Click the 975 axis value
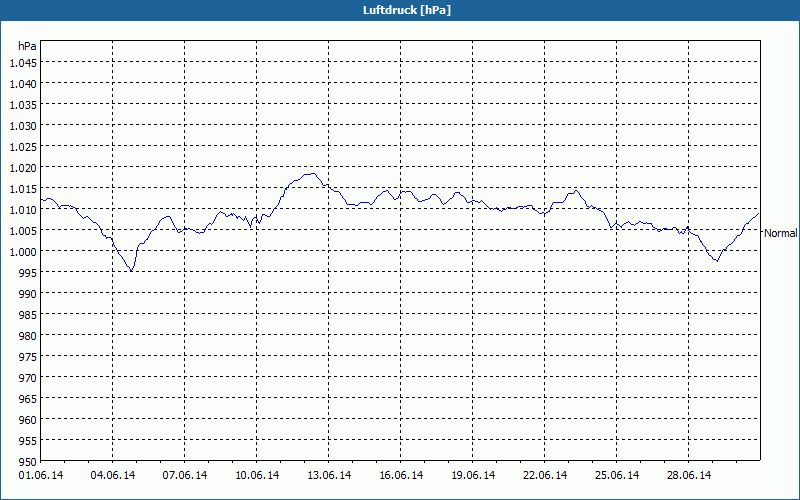Image resolution: width=800 pixels, height=500 pixels. click(29, 357)
